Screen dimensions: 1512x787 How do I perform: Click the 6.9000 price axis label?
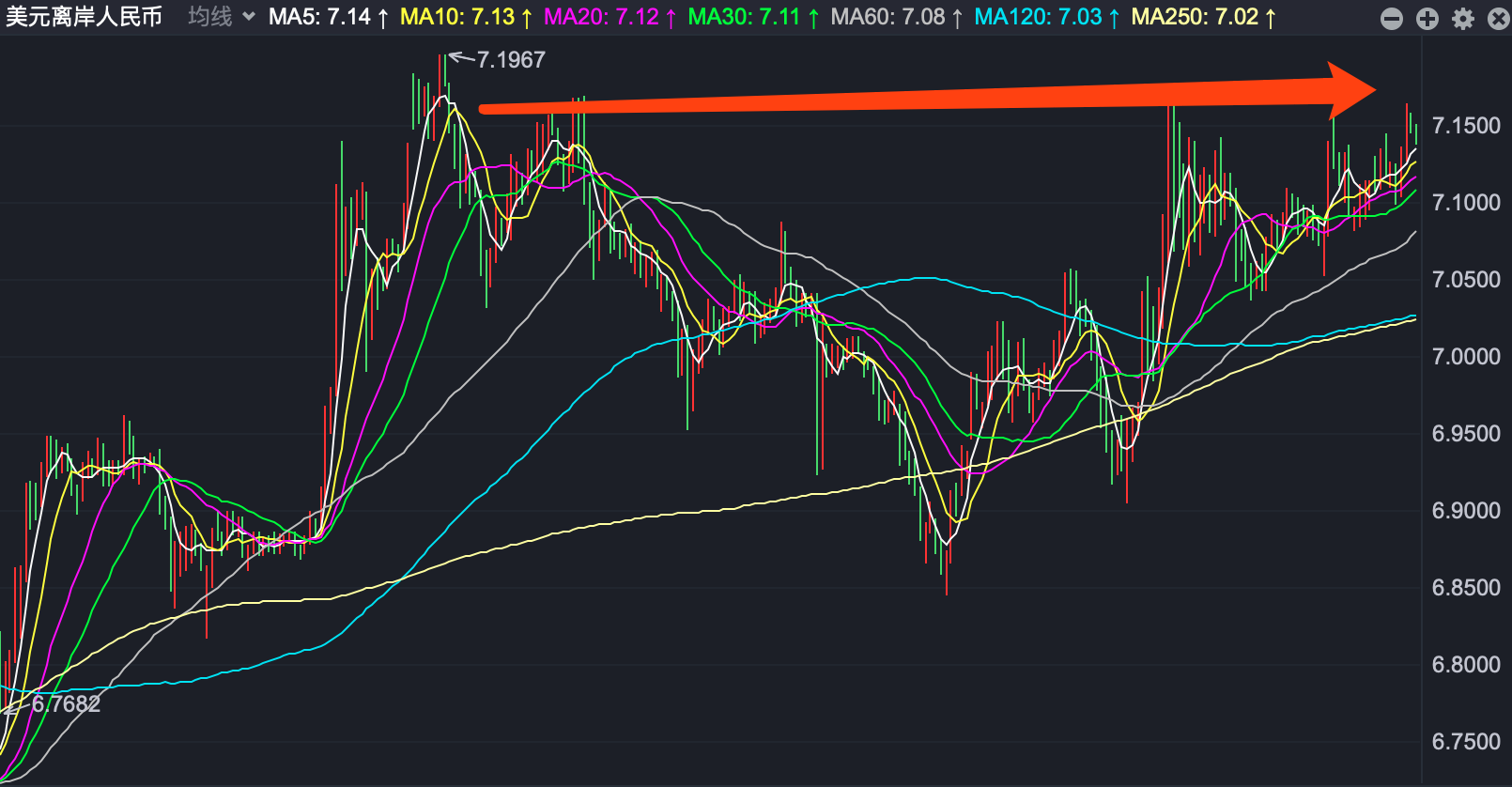click(1466, 511)
